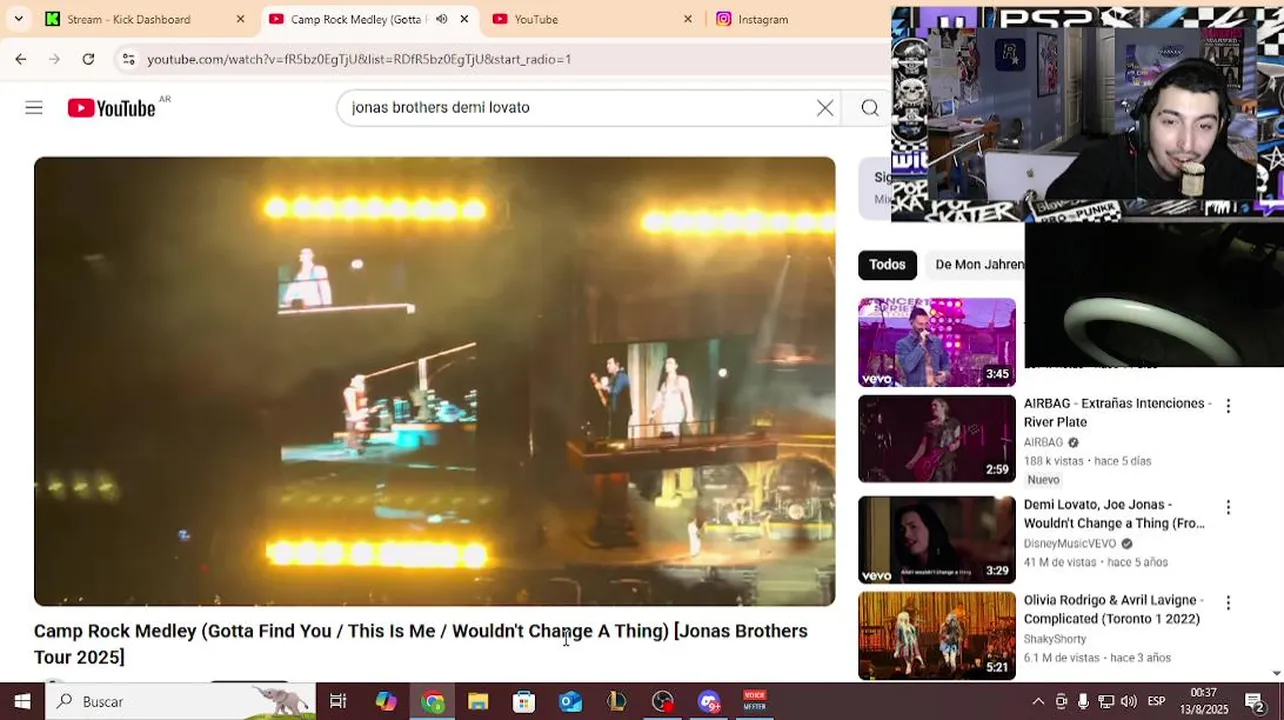Switch the ESP keyboard language indicator
The height and width of the screenshot is (720, 1284).
(1156, 701)
